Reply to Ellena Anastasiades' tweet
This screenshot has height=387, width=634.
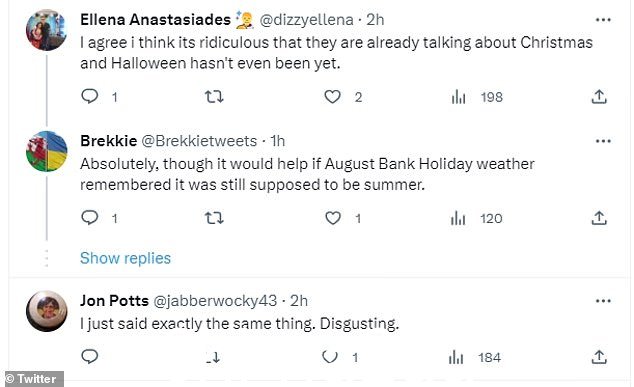tap(90, 96)
